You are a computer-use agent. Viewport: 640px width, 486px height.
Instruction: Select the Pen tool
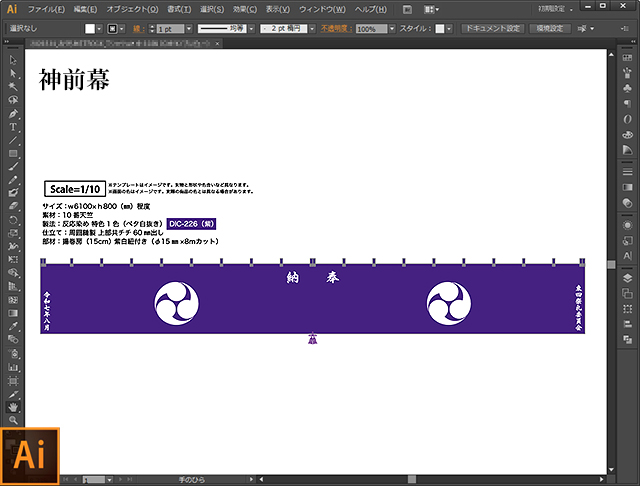coord(13,114)
